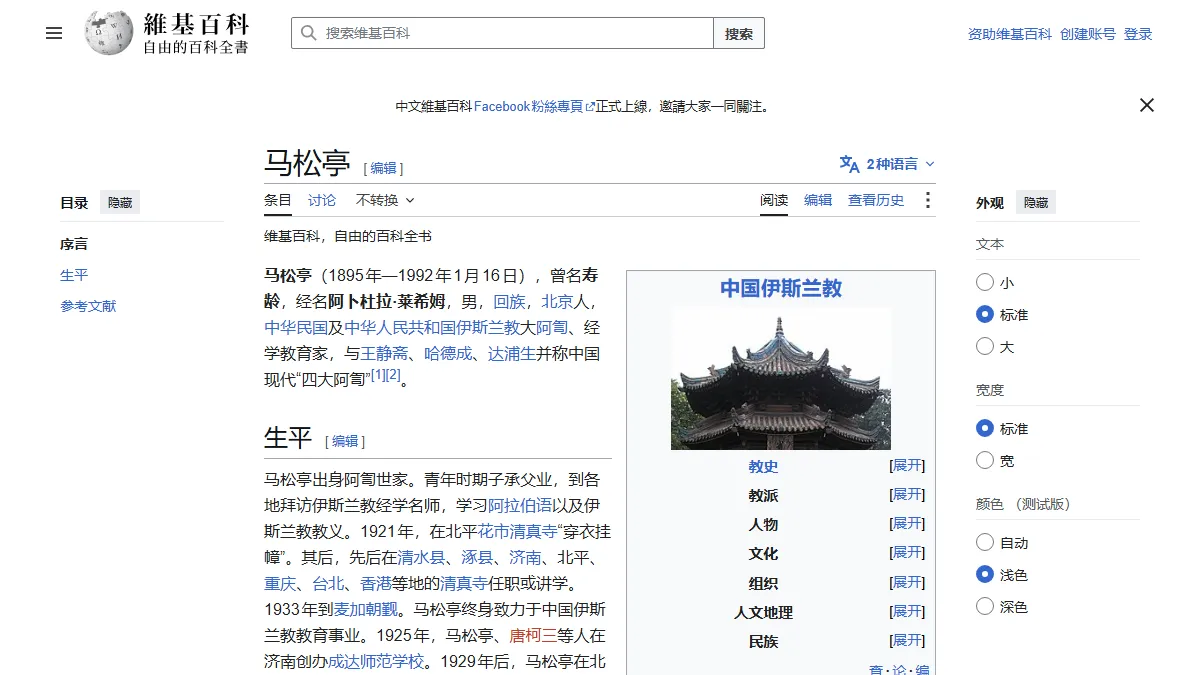The height and width of the screenshot is (675, 1200).
Task: Open the 查看历史 tab
Action: point(876,200)
